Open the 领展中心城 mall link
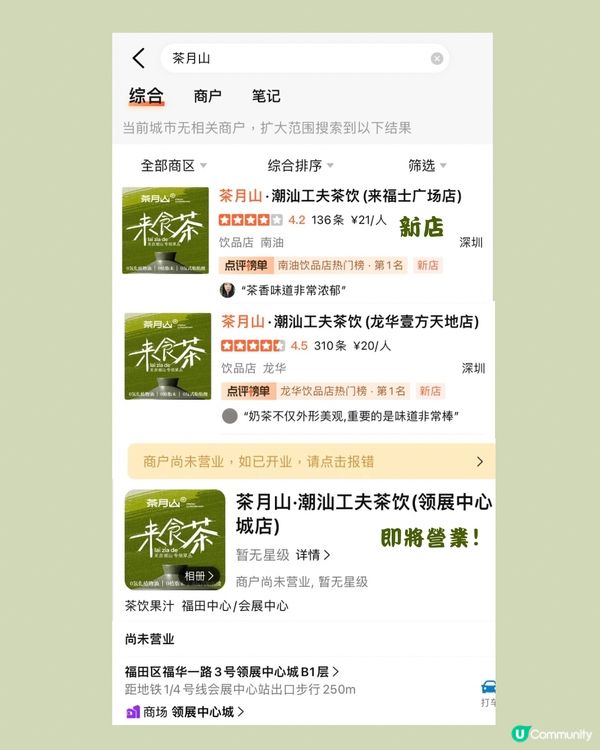This screenshot has width=600, height=750. pos(208,712)
